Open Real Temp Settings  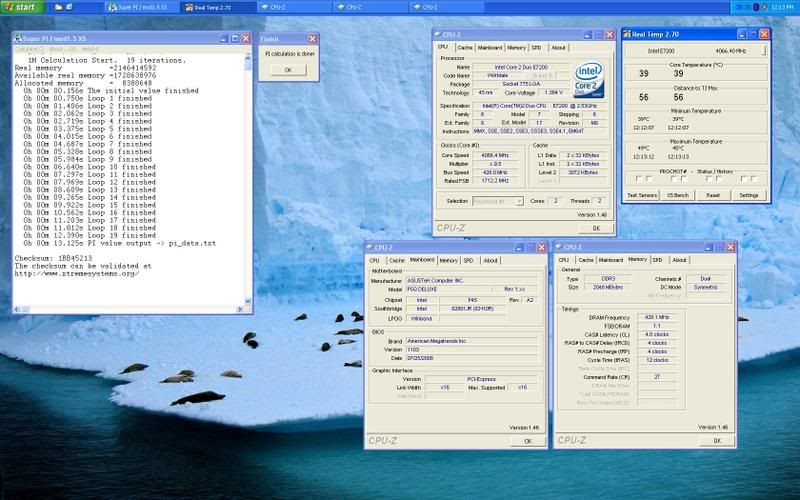coord(748,195)
